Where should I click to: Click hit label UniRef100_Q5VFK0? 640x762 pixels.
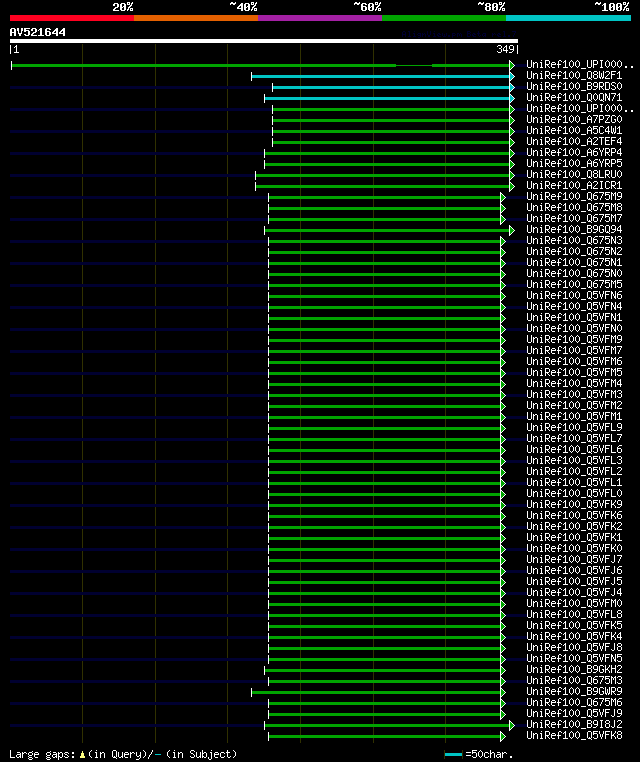pos(574,548)
